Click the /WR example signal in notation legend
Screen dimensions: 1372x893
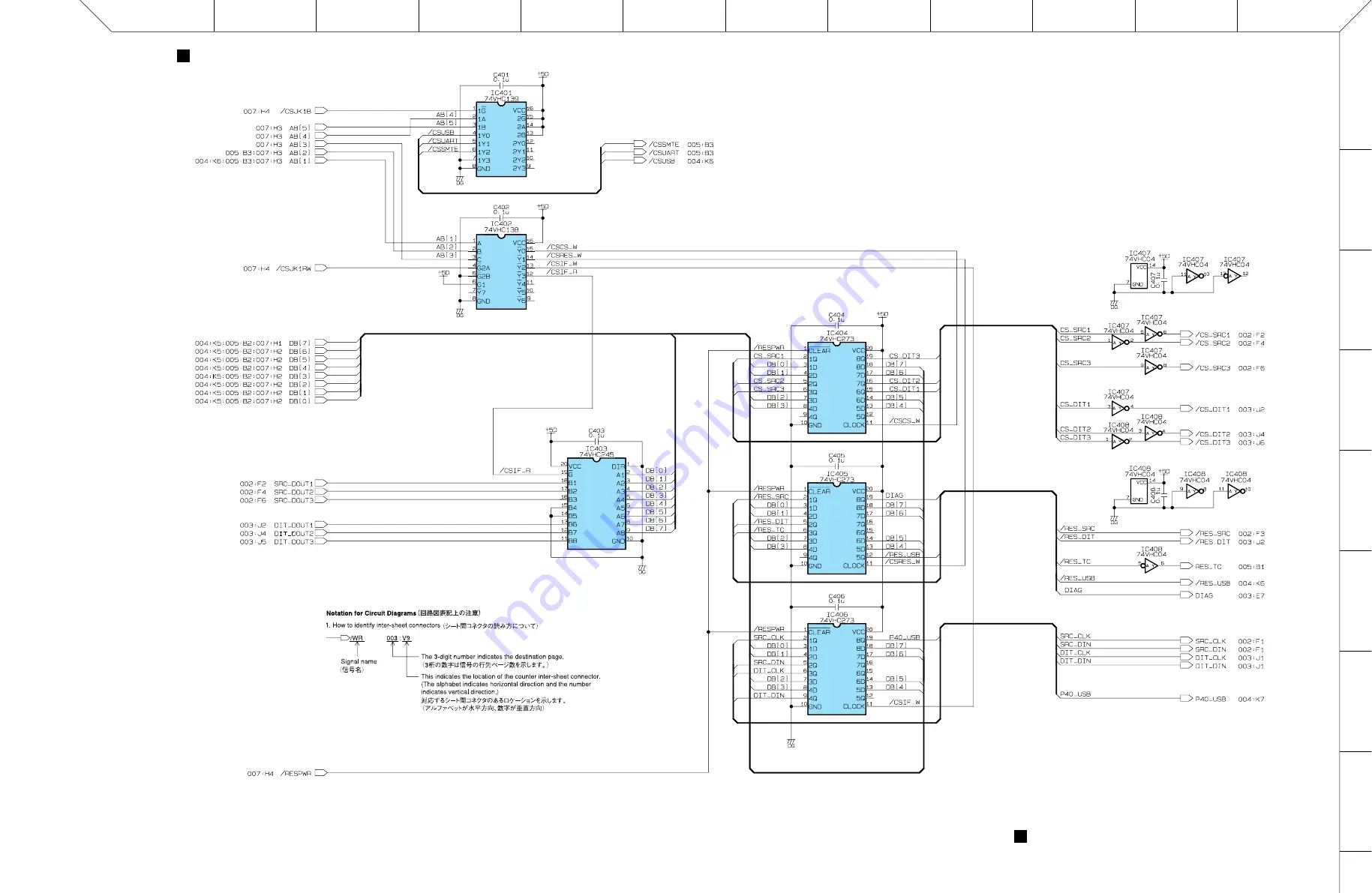pyautogui.click(x=357, y=638)
